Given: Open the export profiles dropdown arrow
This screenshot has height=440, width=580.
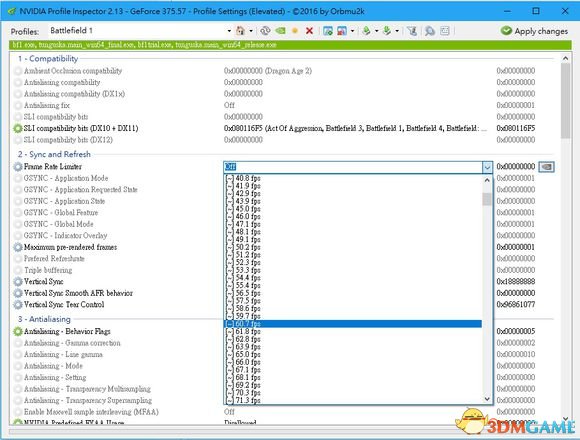Looking at the screenshot, I should [377, 31].
